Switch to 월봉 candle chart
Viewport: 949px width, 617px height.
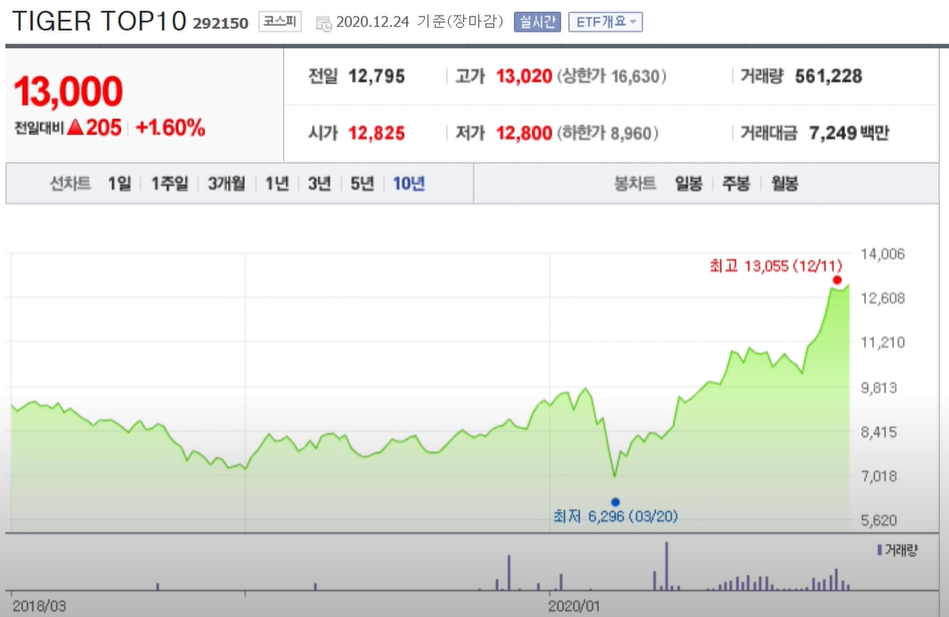[x=784, y=183]
